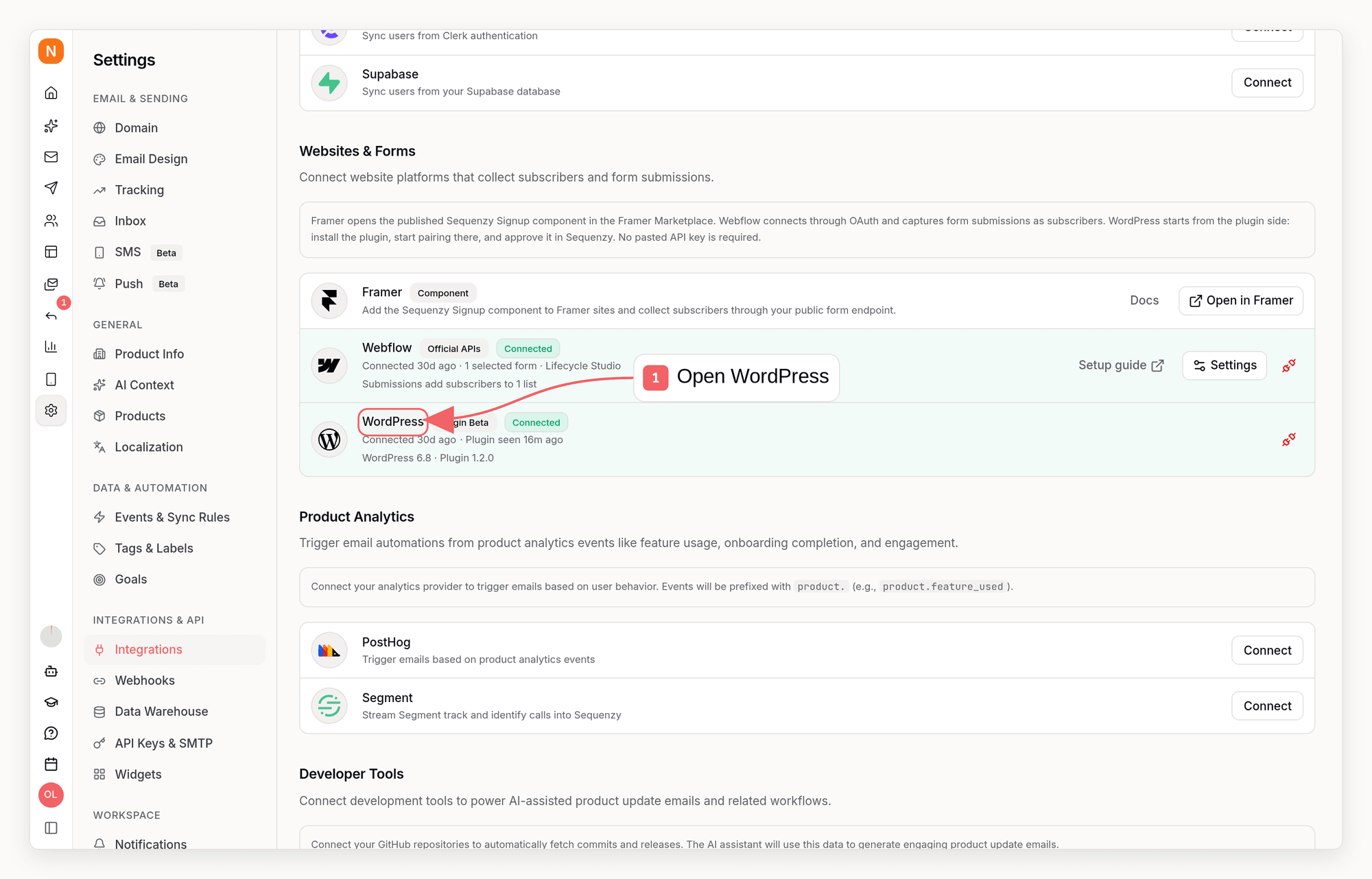Open the layout templates icon in the rail
The height and width of the screenshot is (879, 1372).
[51, 252]
